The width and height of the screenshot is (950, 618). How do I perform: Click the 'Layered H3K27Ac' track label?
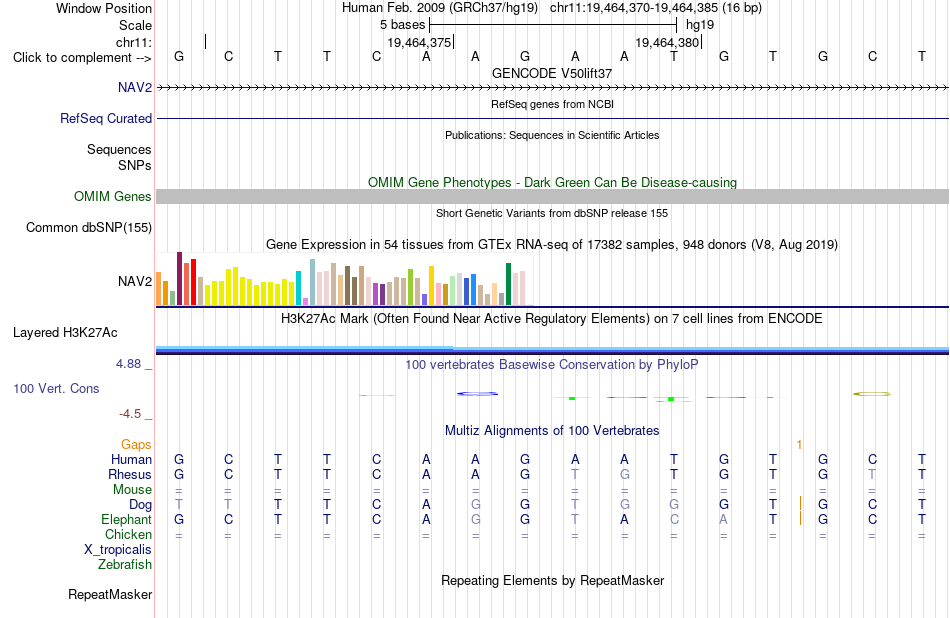coord(65,333)
